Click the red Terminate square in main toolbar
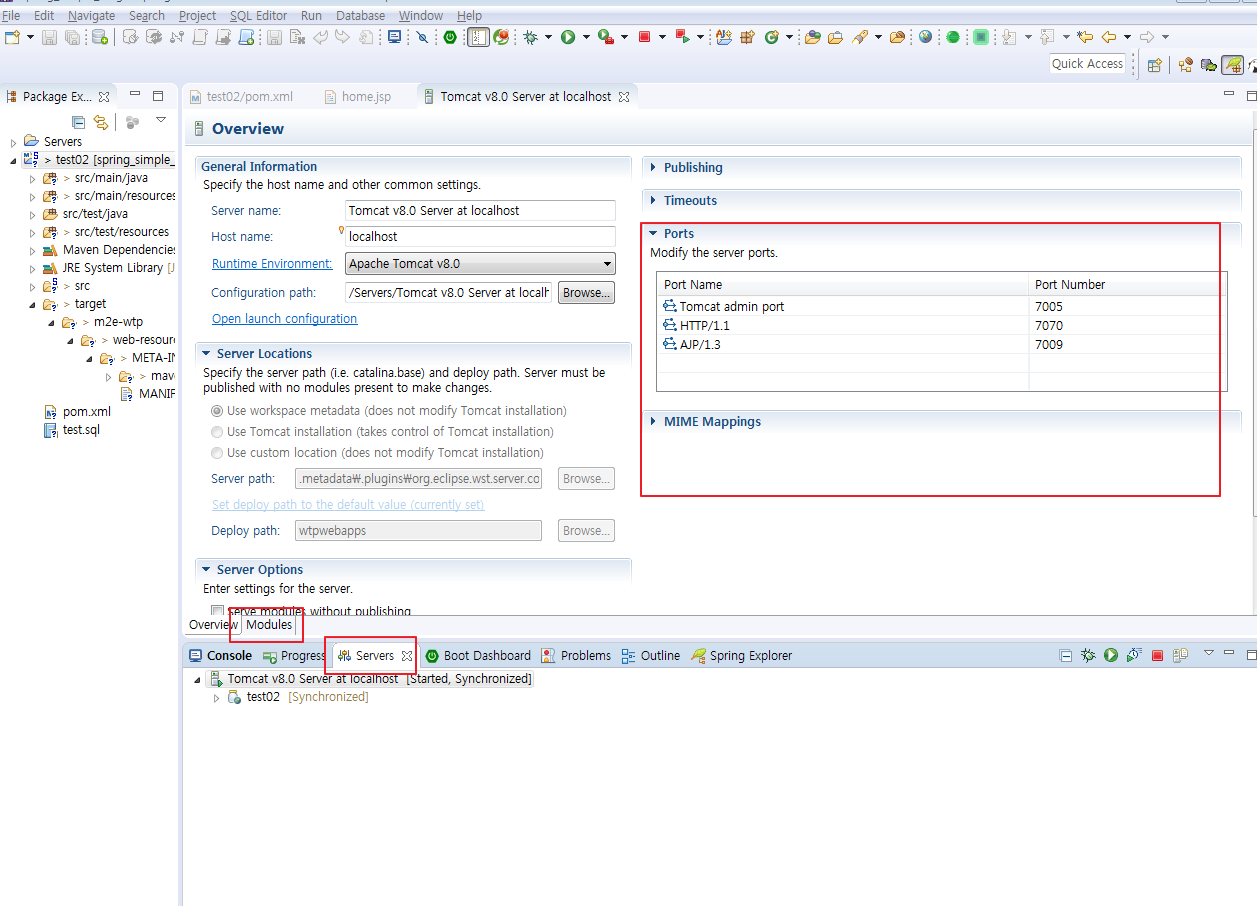1257x906 pixels. point(644,37)
